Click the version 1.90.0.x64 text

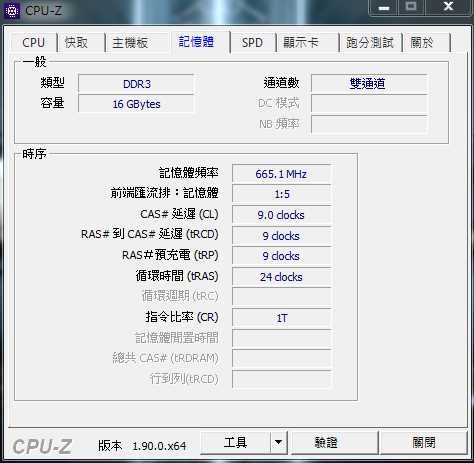coord(159,446)
